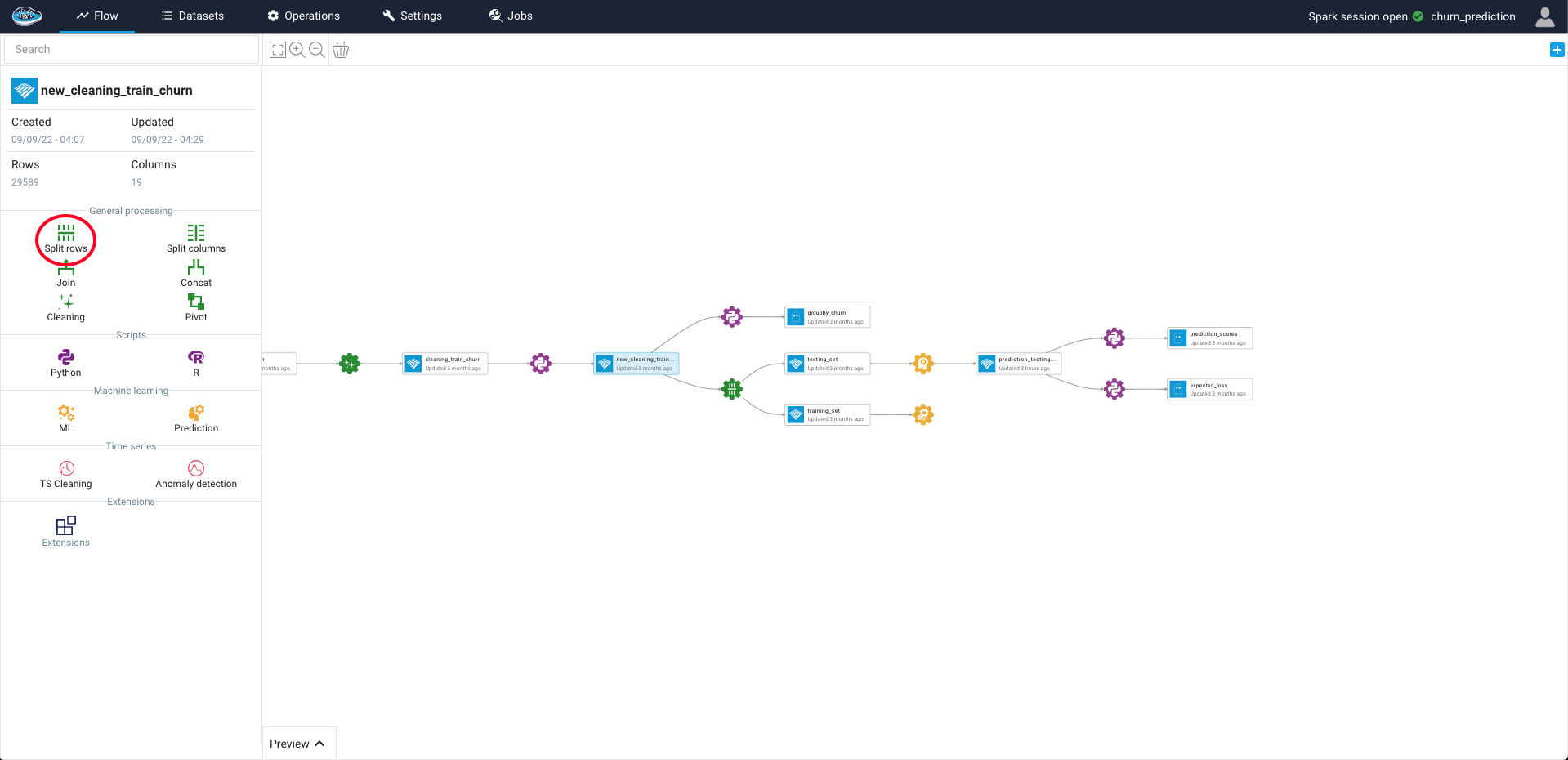Select the Prediction operation
1568x760 pixels.
point(195,418)
